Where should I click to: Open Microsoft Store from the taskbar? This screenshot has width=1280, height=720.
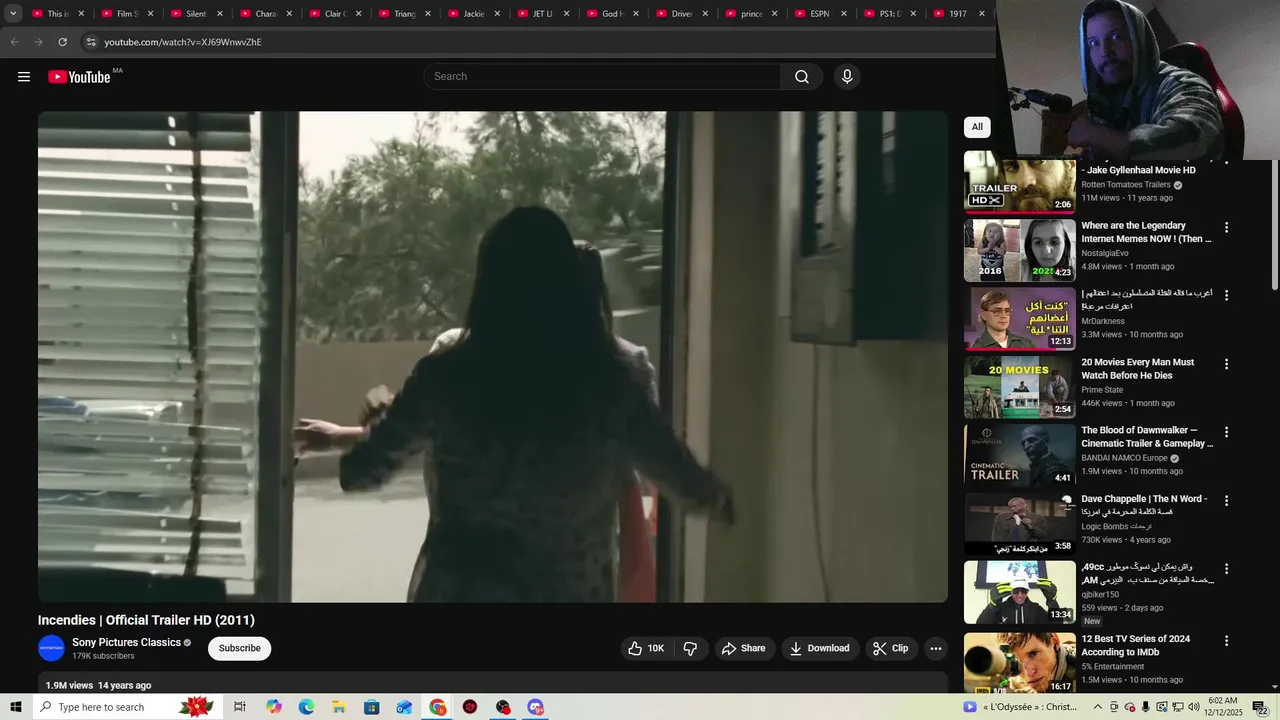(372, 707)
